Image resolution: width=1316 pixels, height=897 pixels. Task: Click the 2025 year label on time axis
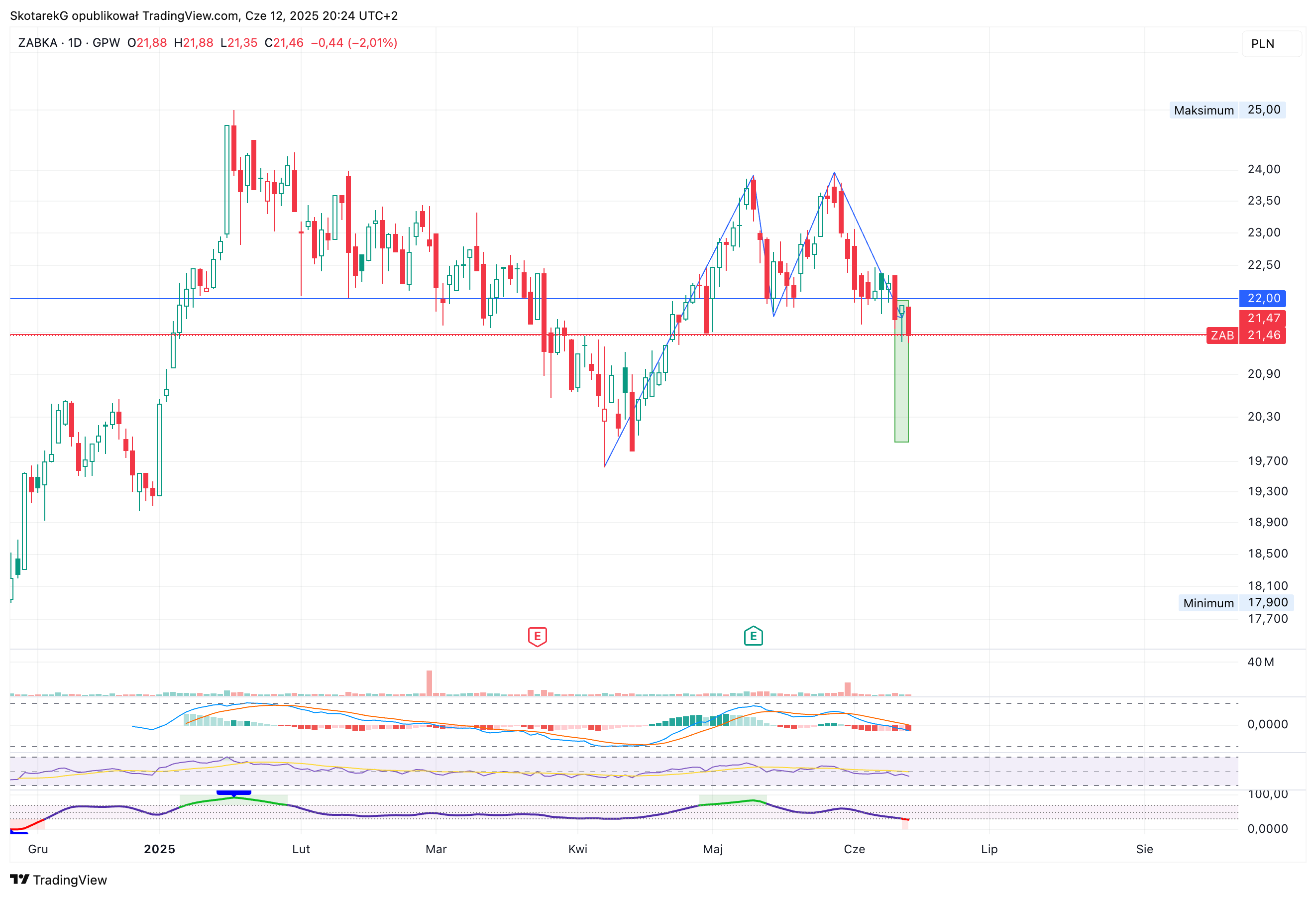click(159, 849)
